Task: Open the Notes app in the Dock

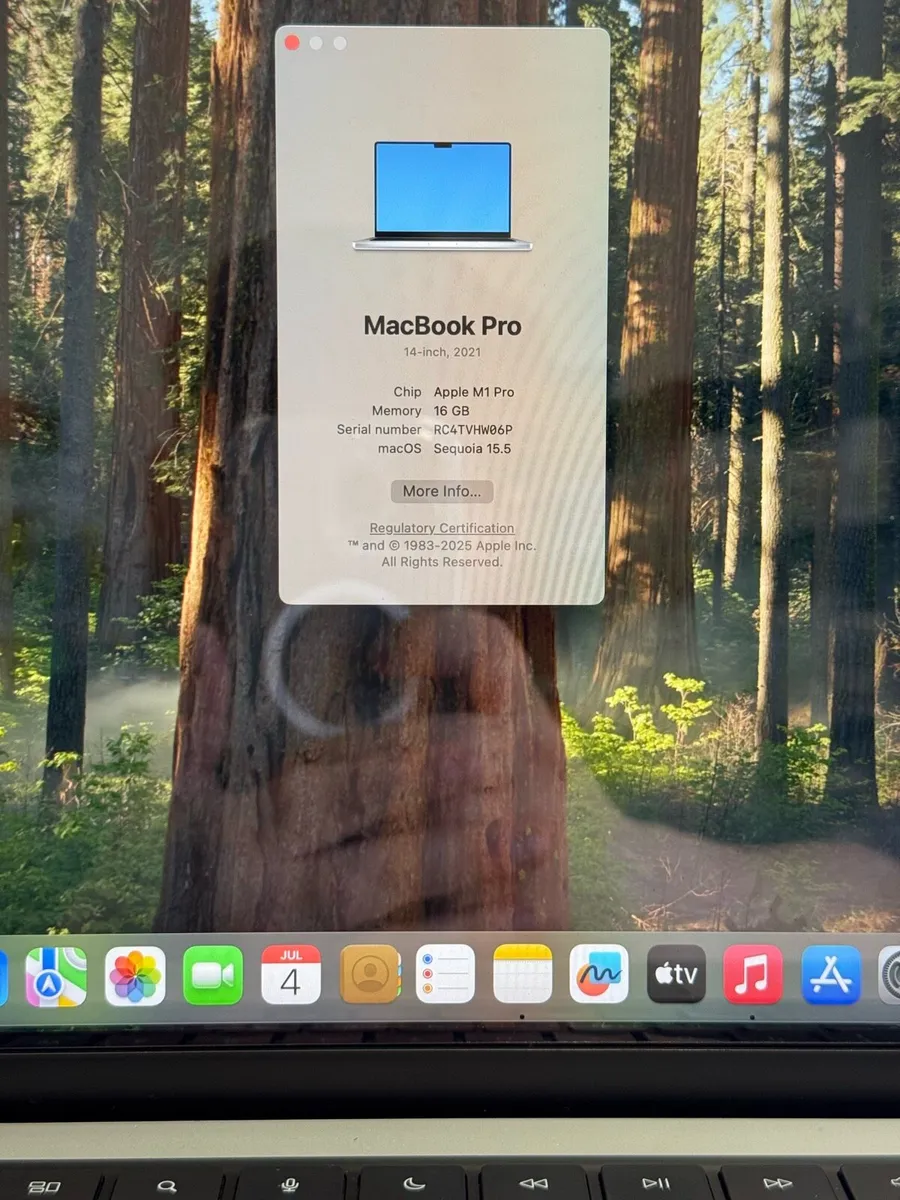Action: [x=522, y=973]
